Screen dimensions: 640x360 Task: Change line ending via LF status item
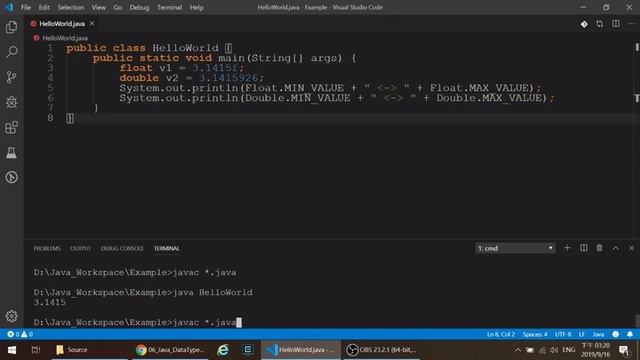tap(581, 334)
